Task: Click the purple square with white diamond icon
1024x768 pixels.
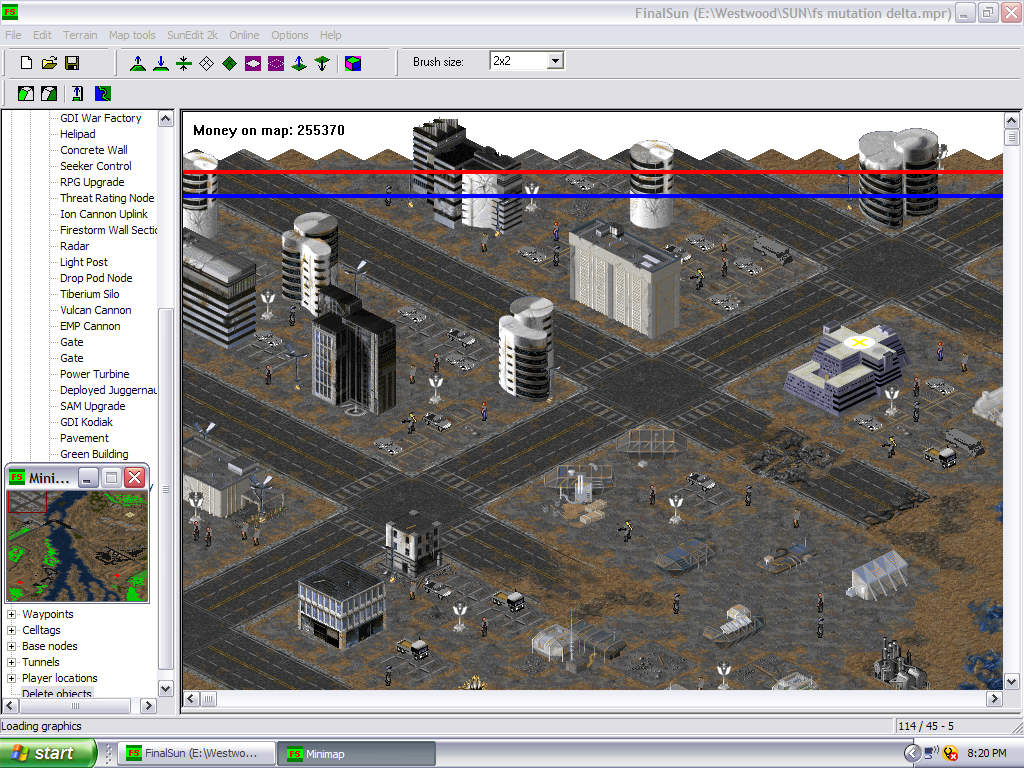Action: (x=253, y=63)
